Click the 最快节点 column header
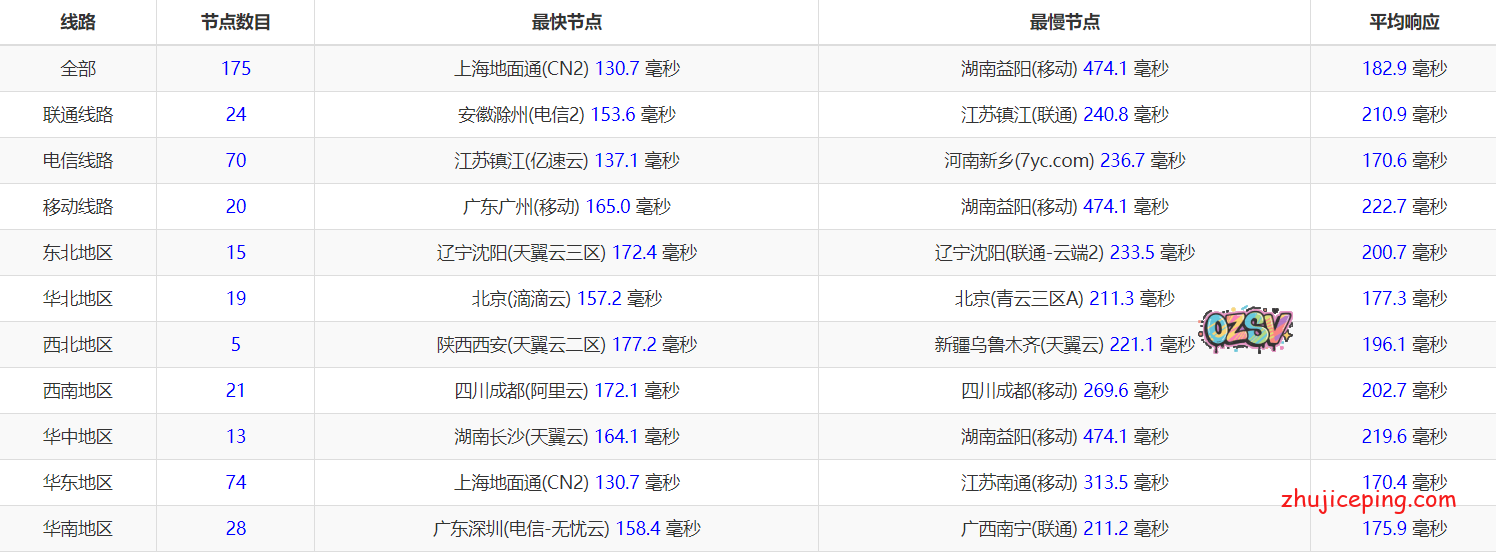The width and height of the screenshot is (1496, 554). 566,22
